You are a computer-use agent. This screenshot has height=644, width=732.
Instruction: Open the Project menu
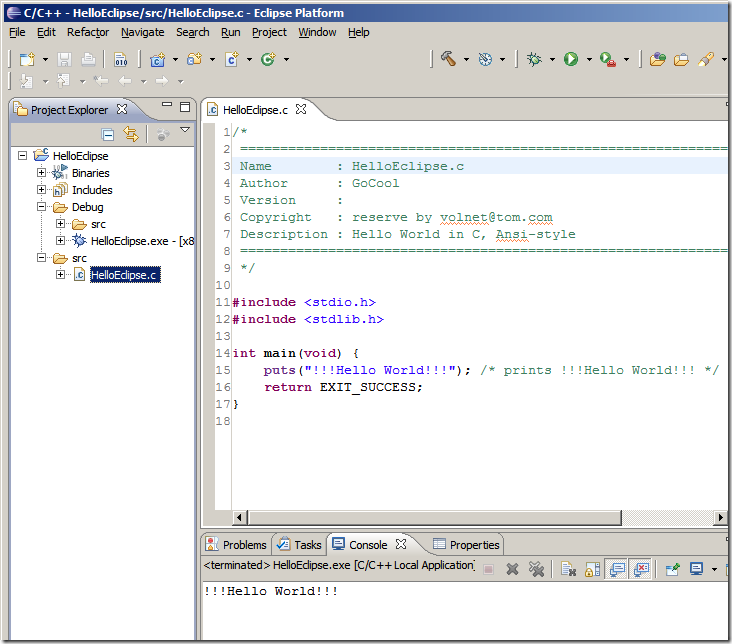[269, 32]
